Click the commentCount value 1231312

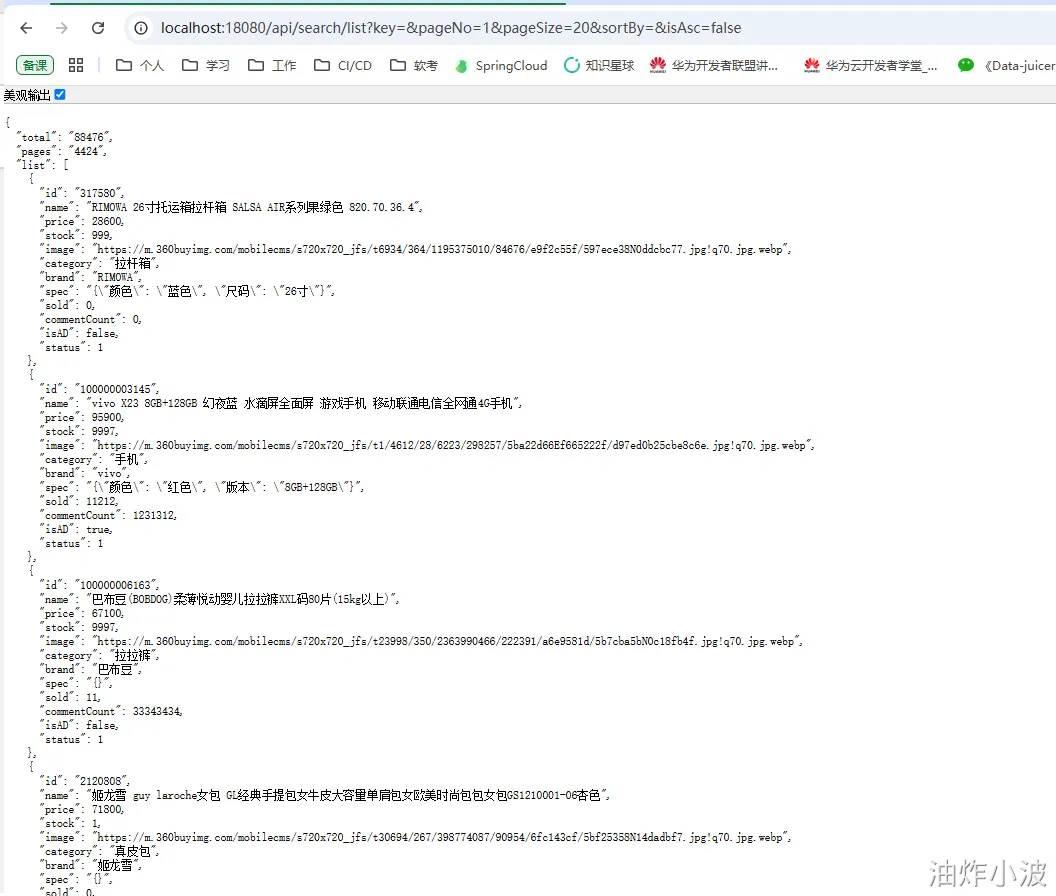[154, 515]
